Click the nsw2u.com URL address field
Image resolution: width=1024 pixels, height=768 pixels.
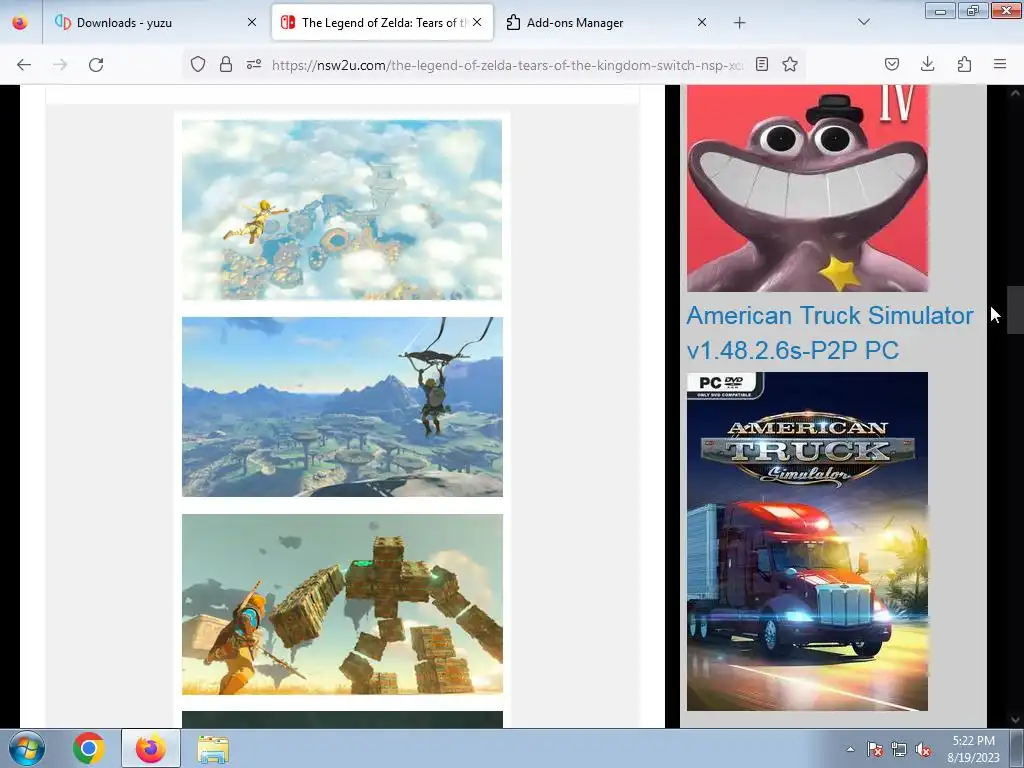[x=507, y=65]
